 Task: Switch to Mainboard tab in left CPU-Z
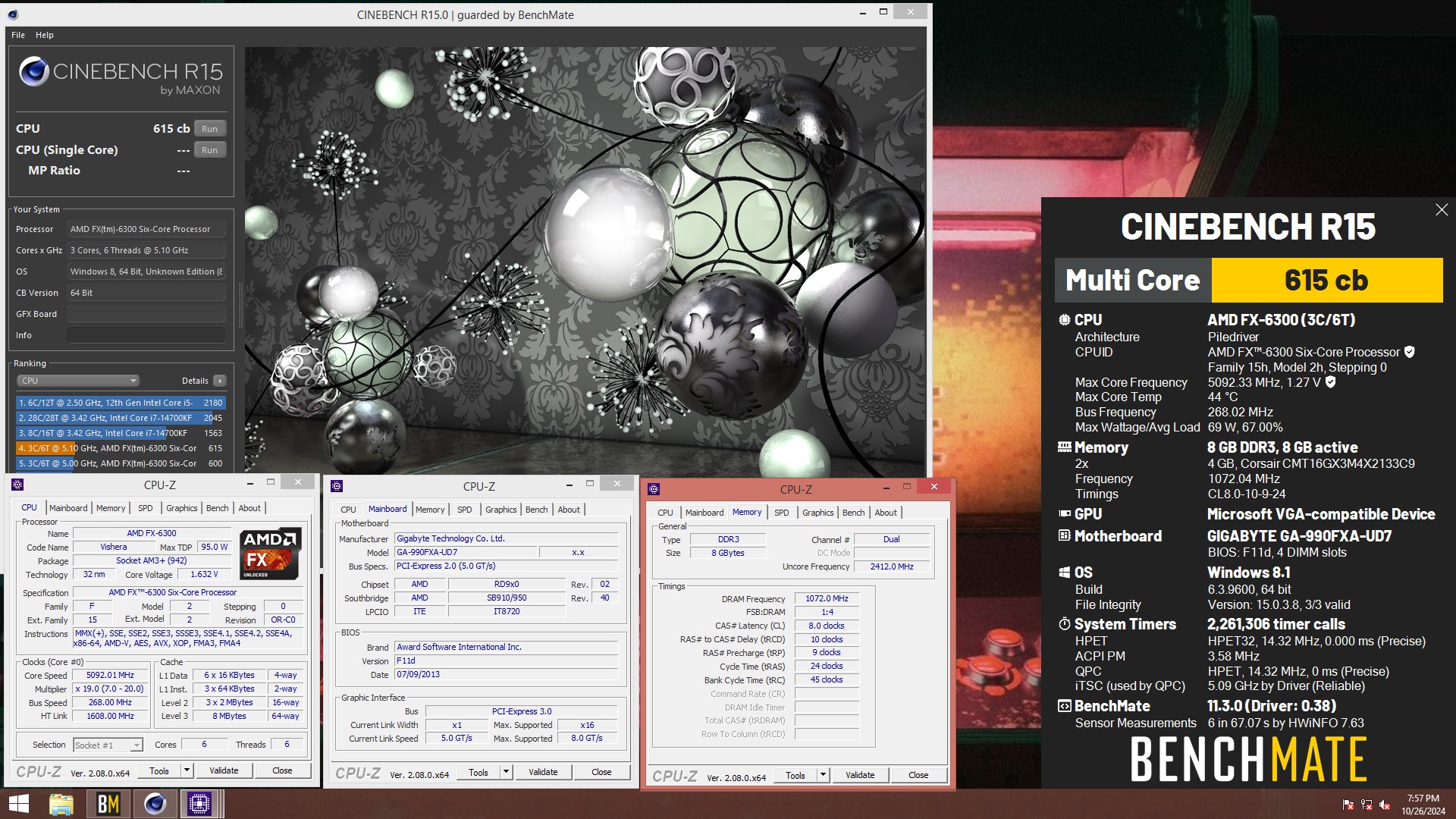click(x=68, y=508)
